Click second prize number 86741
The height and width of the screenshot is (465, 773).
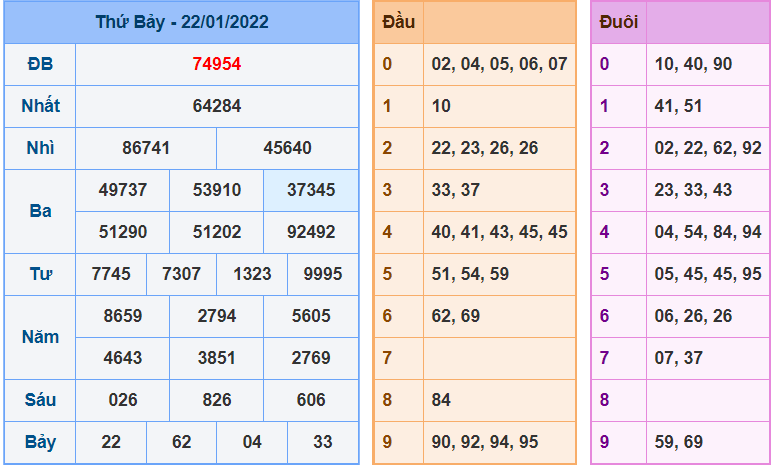(146, 148)
